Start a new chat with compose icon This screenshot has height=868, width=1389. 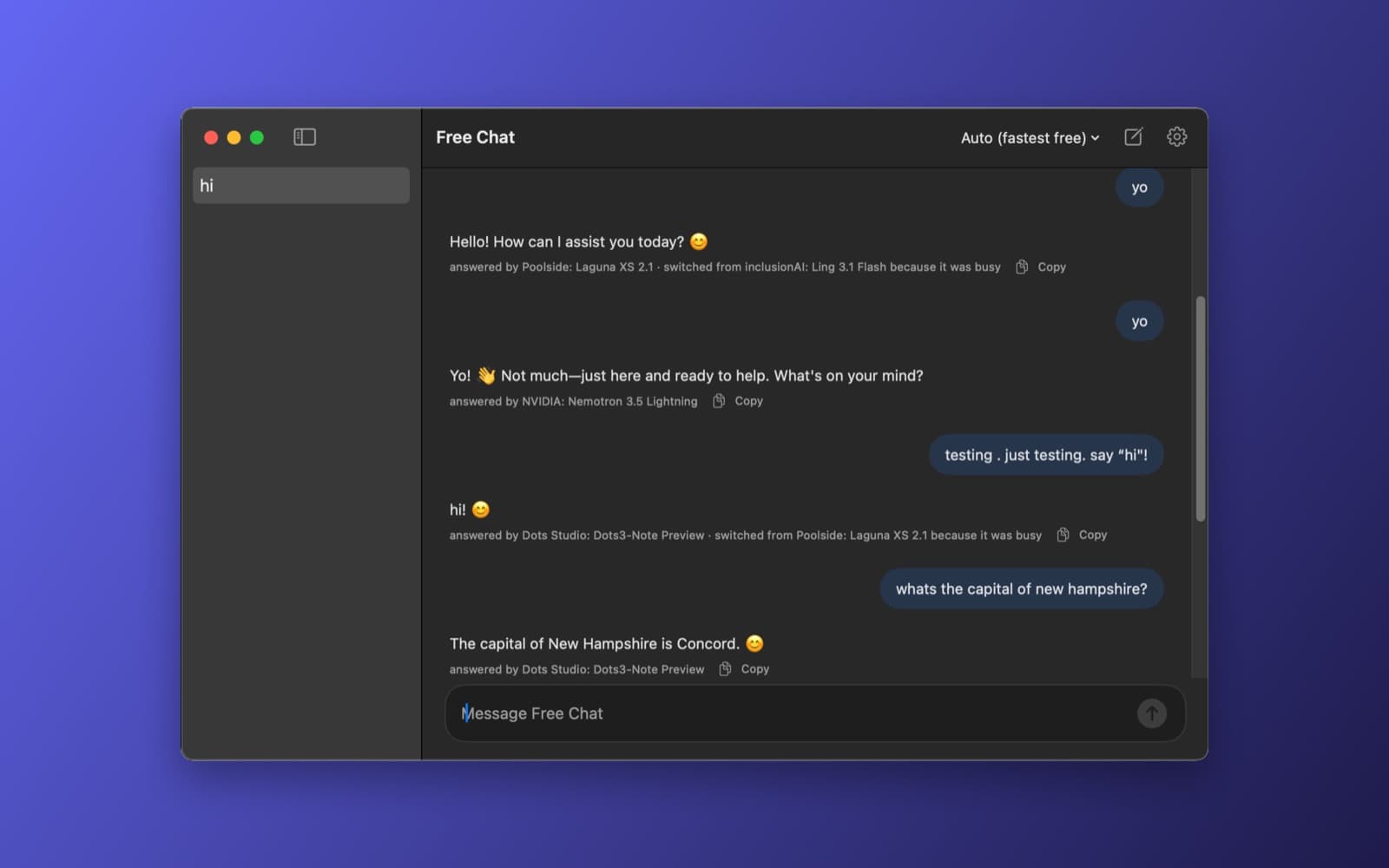[1133, 137]
